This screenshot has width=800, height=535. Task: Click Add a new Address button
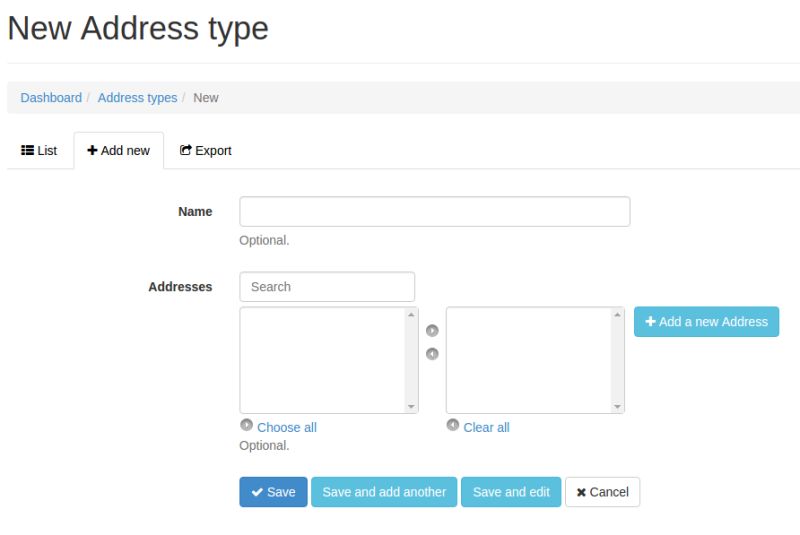coord(707,322)
